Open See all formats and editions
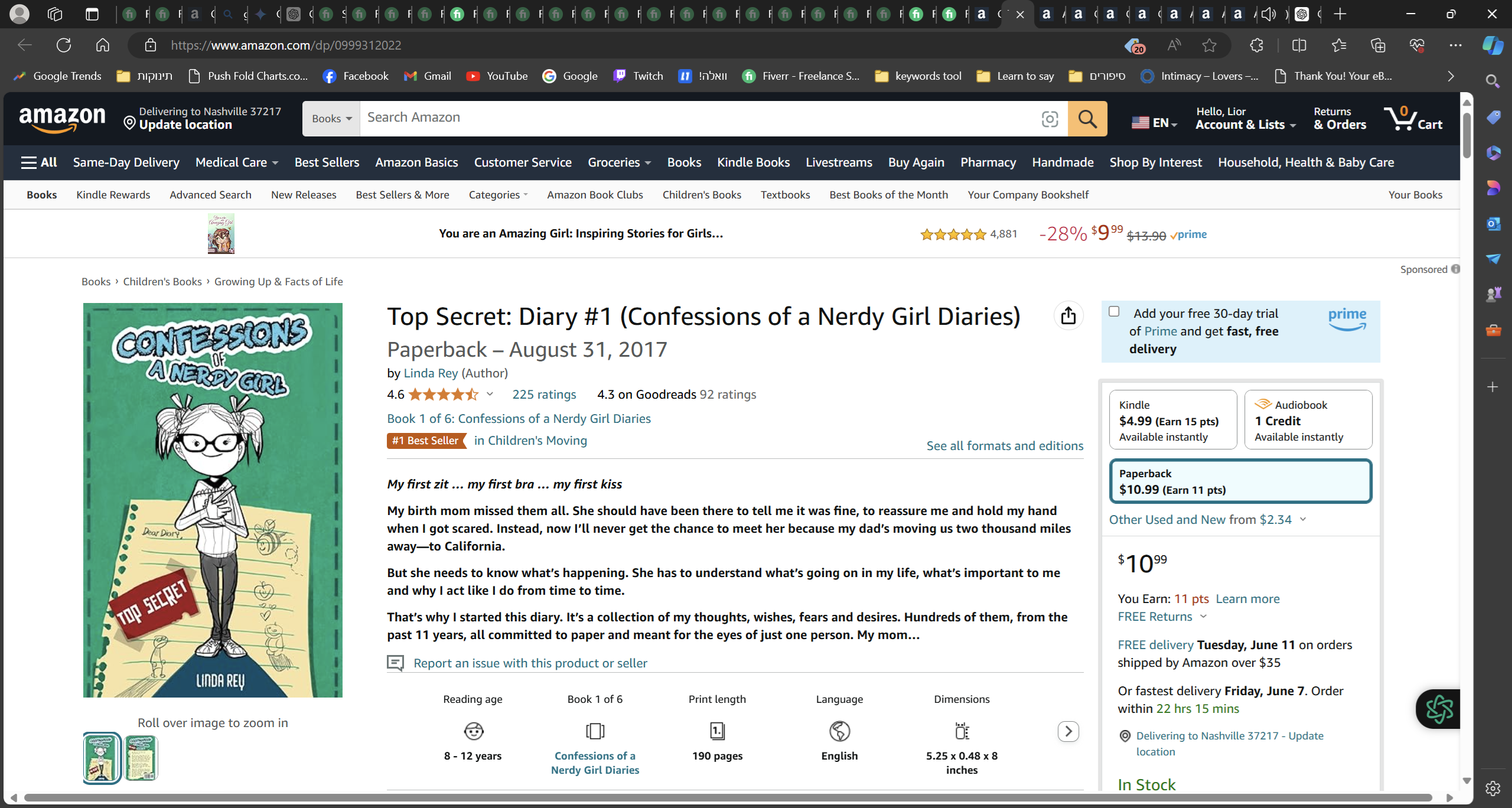 (1005, 446)
